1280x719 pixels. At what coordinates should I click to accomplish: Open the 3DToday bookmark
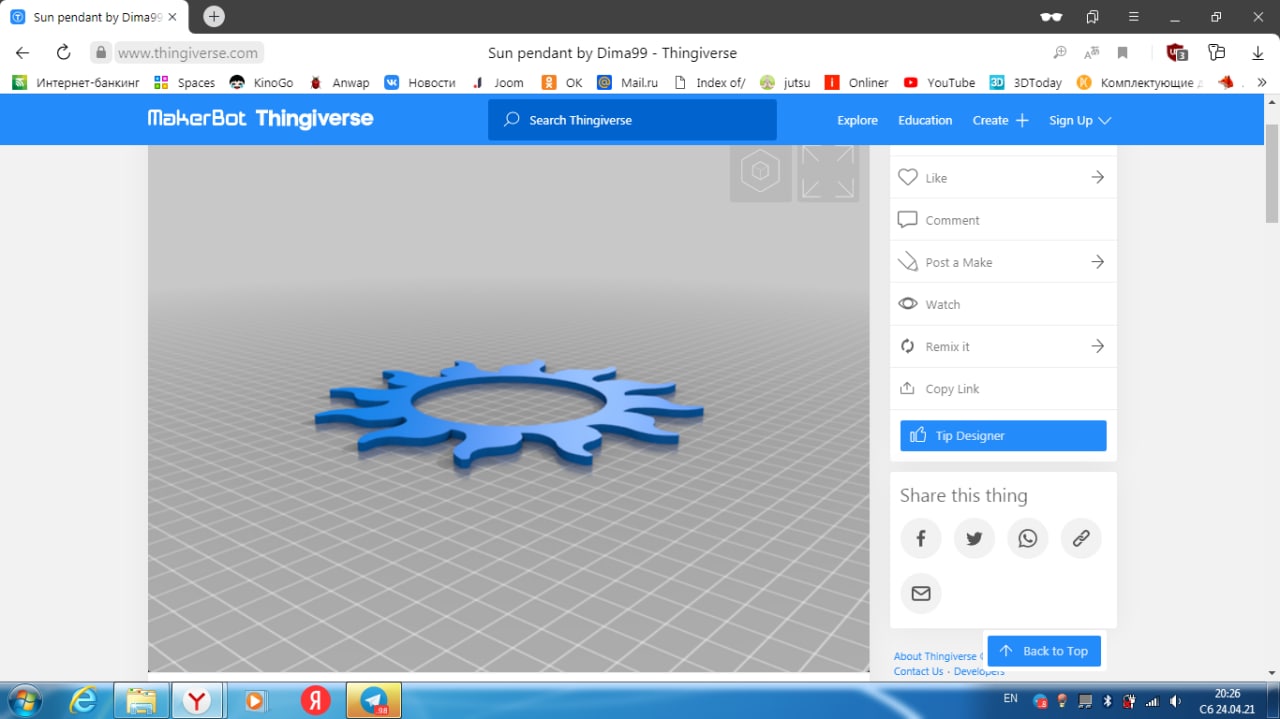[x=1026, y=83]
